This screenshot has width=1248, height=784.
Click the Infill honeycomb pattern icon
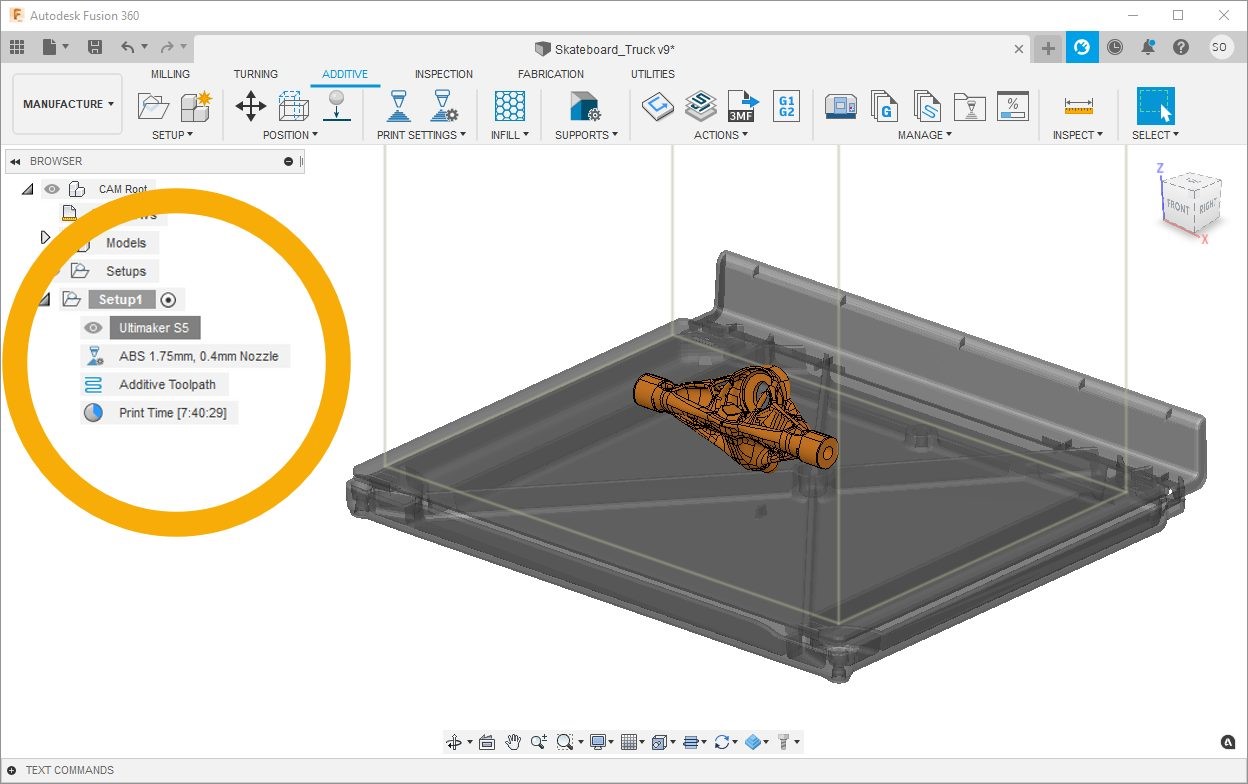pos(510,106)
